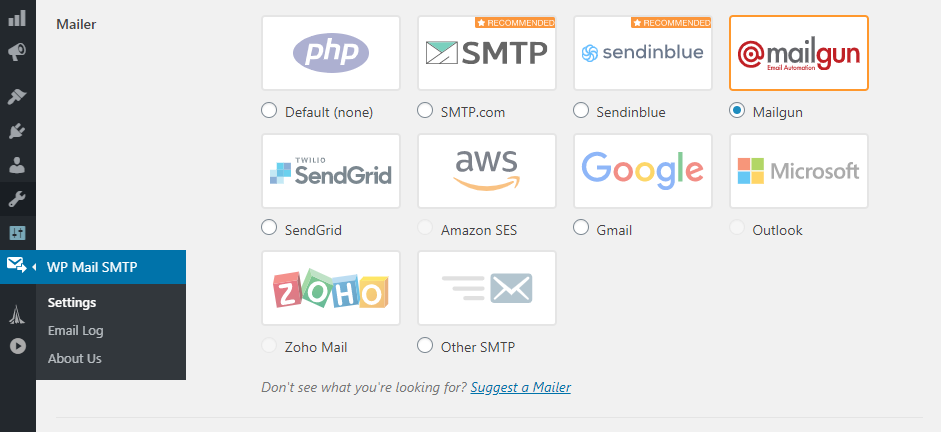Choose the SMTP.com radio option

tap(425, 111)
